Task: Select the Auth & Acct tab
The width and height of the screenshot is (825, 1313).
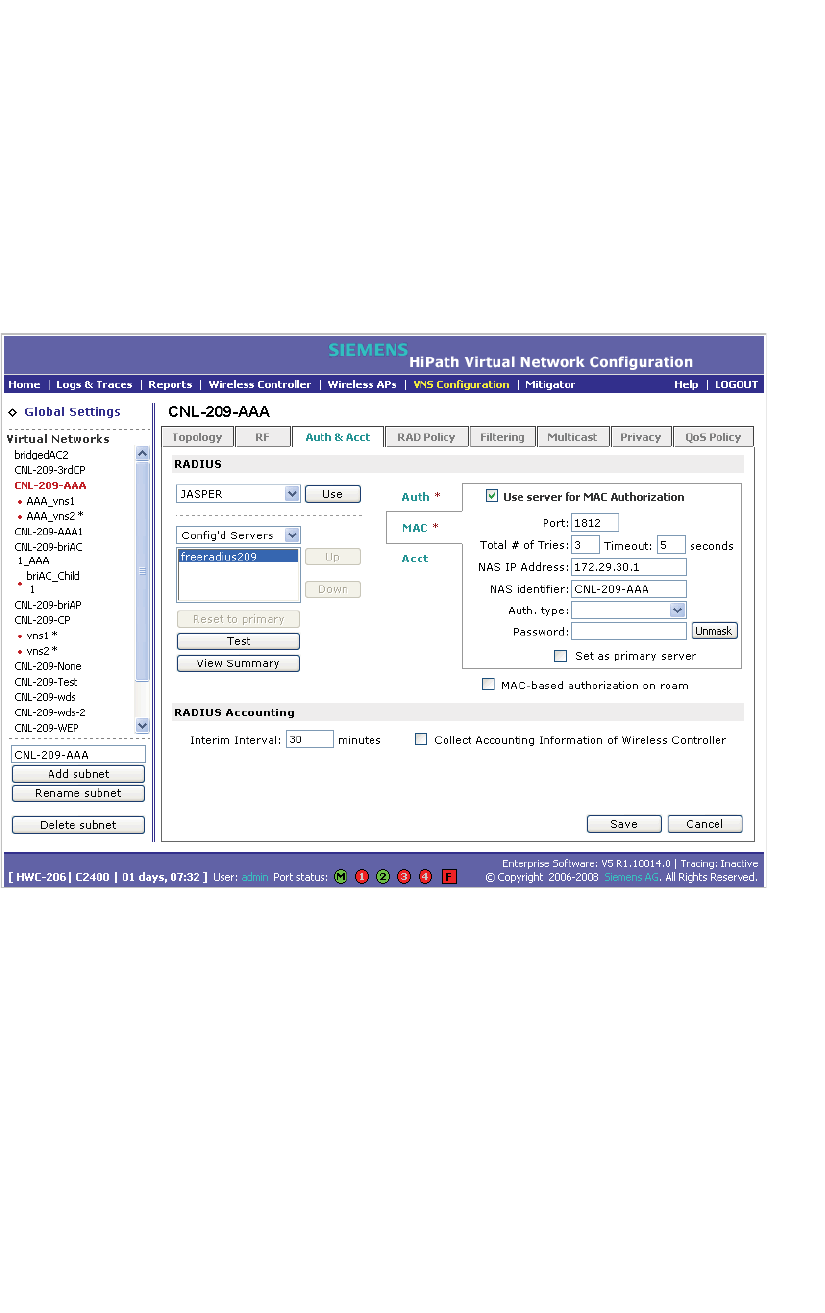Action: point(338,437)
